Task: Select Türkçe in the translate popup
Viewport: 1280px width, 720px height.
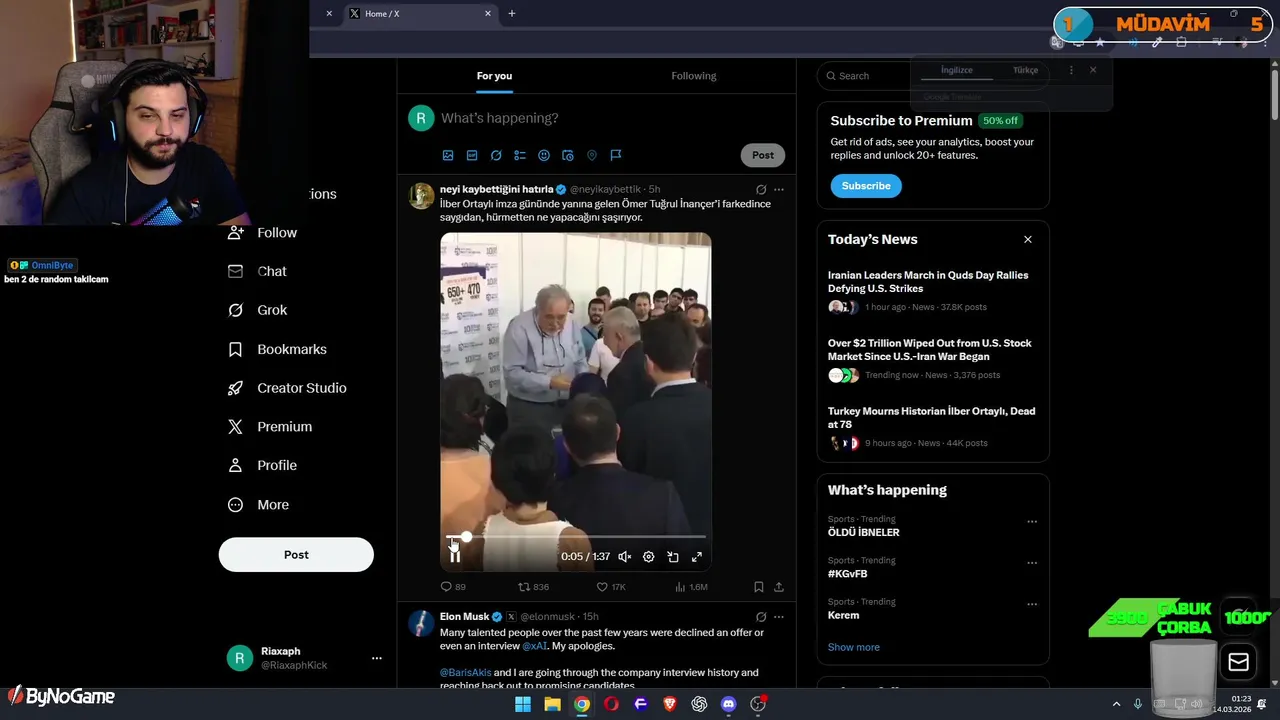Action: click(x=1026, y=70)
